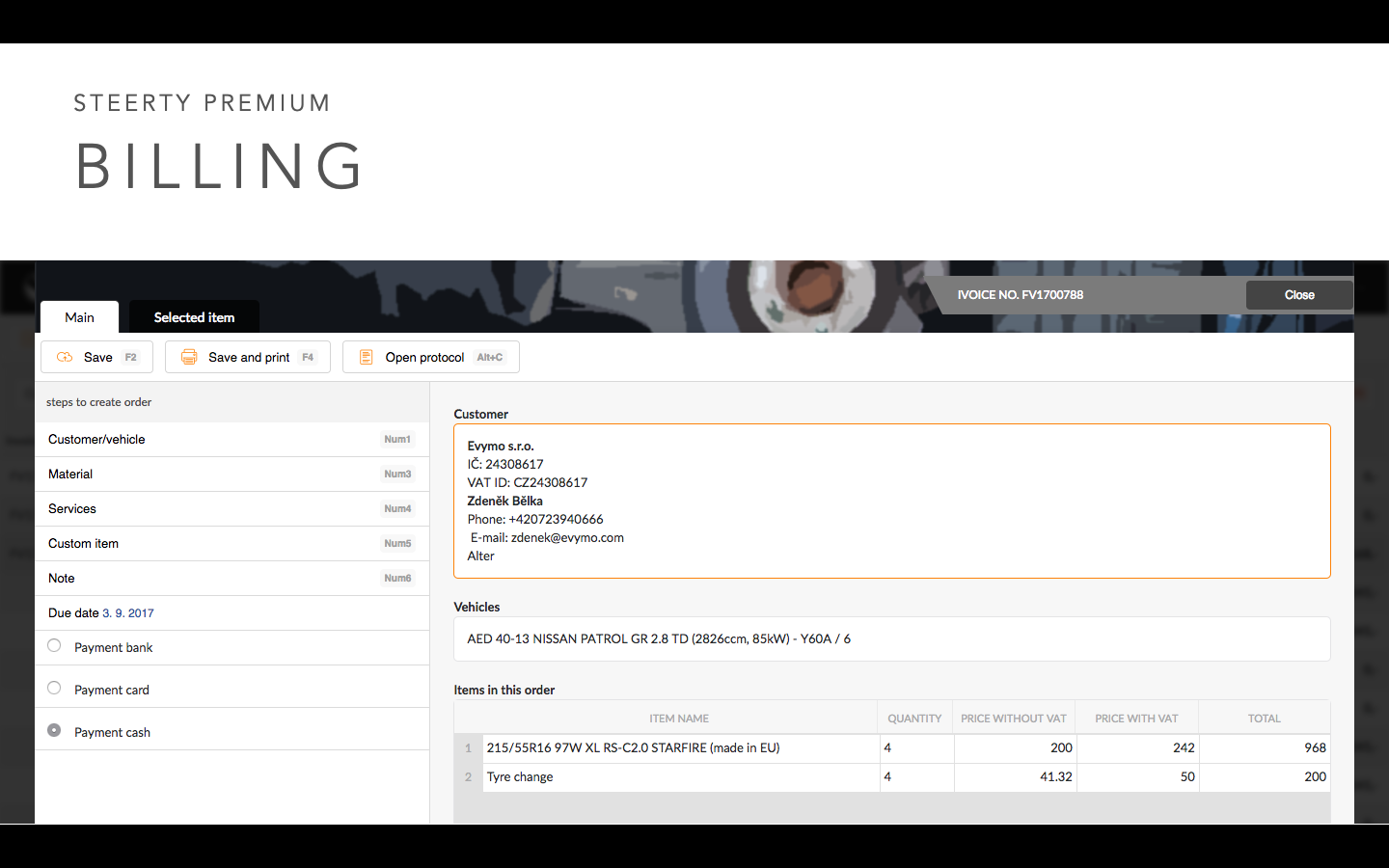Click the Total column header
The width and height of the screenshot is (1389, 868).
point(1265,719)
